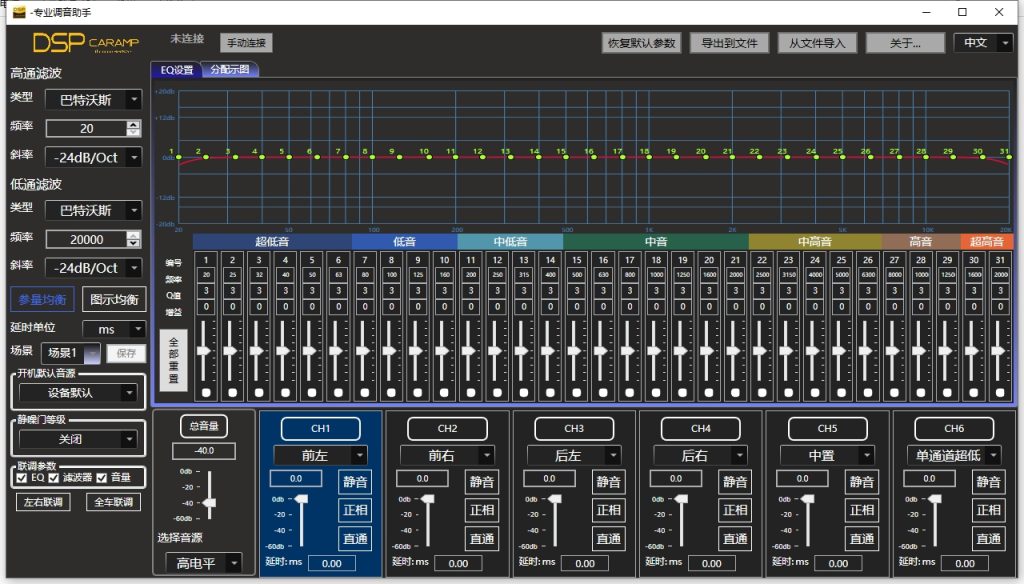Click the 超低音 band group label
The width and height of the screenshot is (1024, 584).
[272, 242]
